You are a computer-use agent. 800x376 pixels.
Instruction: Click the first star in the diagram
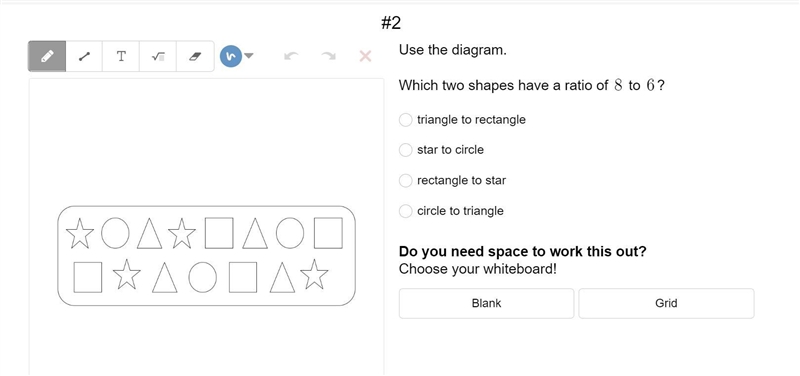point(80,233)
